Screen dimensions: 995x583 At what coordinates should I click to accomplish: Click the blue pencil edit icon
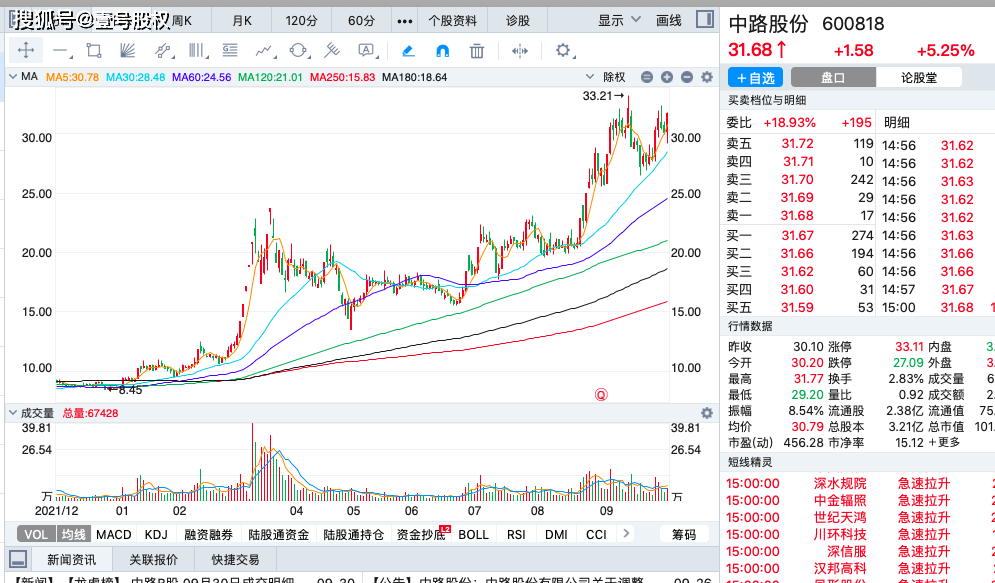click(x=408, y=51)
